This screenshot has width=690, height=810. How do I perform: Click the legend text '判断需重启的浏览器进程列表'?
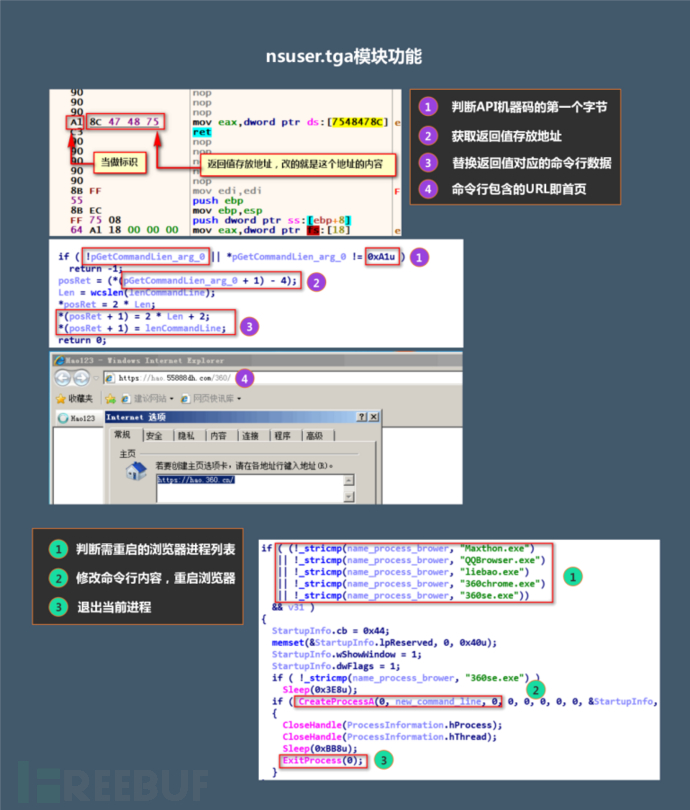tap(156, 550)
